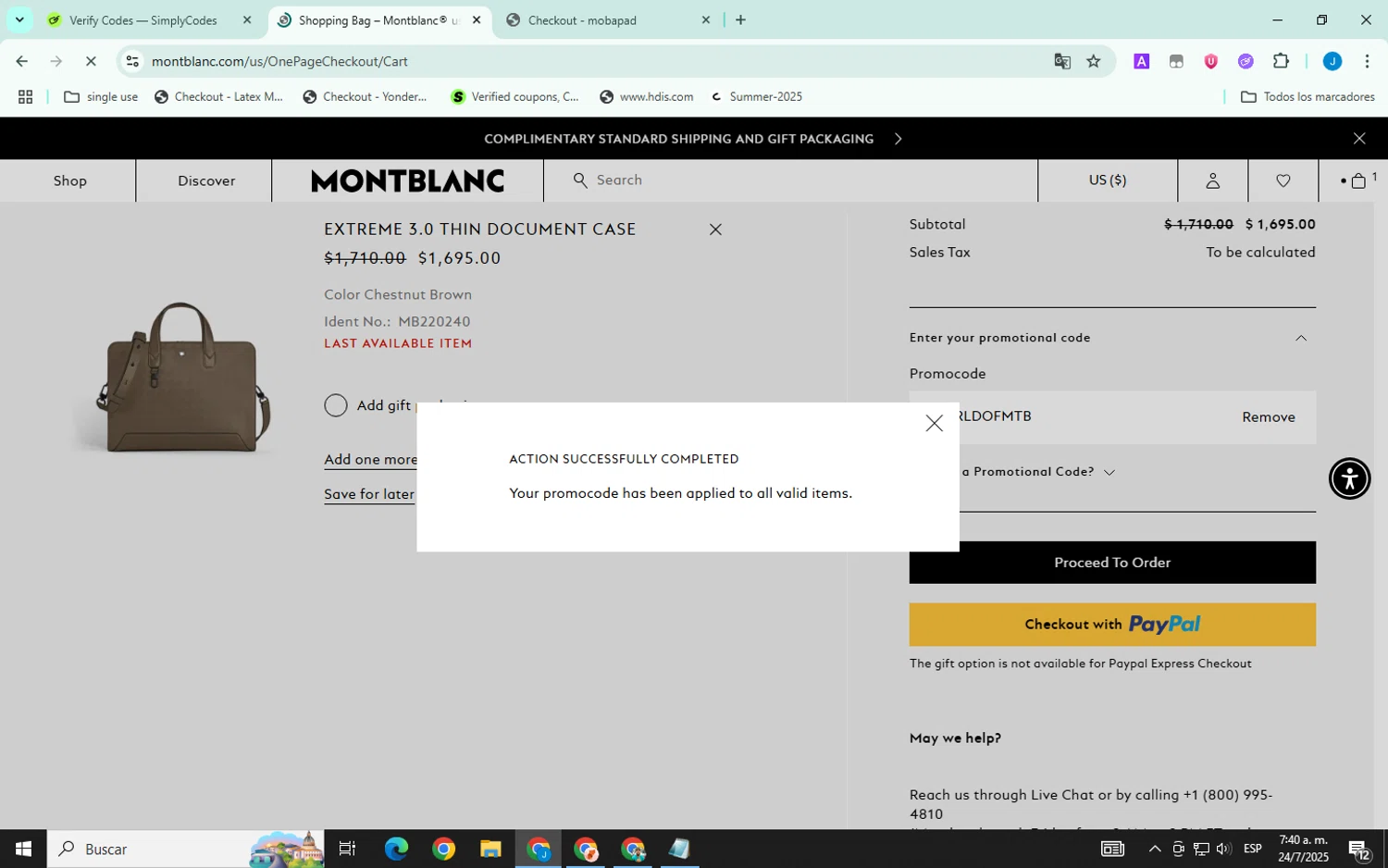Image resolution: width=1388 pixels, height=868 pixels.
Task: Open the Checkout - Yonder bookmark
Action: [366, 96]
